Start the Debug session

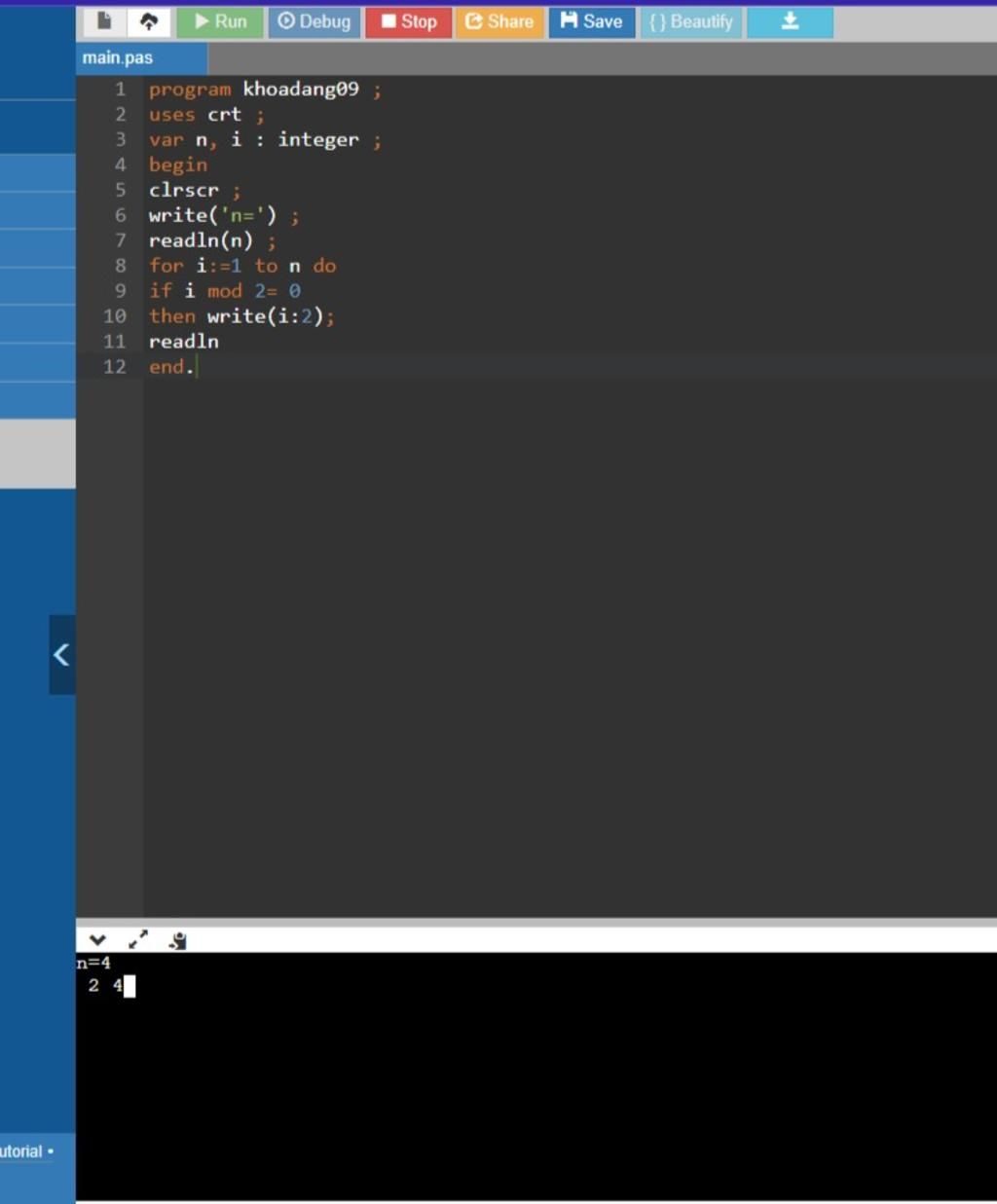[x=314, y=21]
